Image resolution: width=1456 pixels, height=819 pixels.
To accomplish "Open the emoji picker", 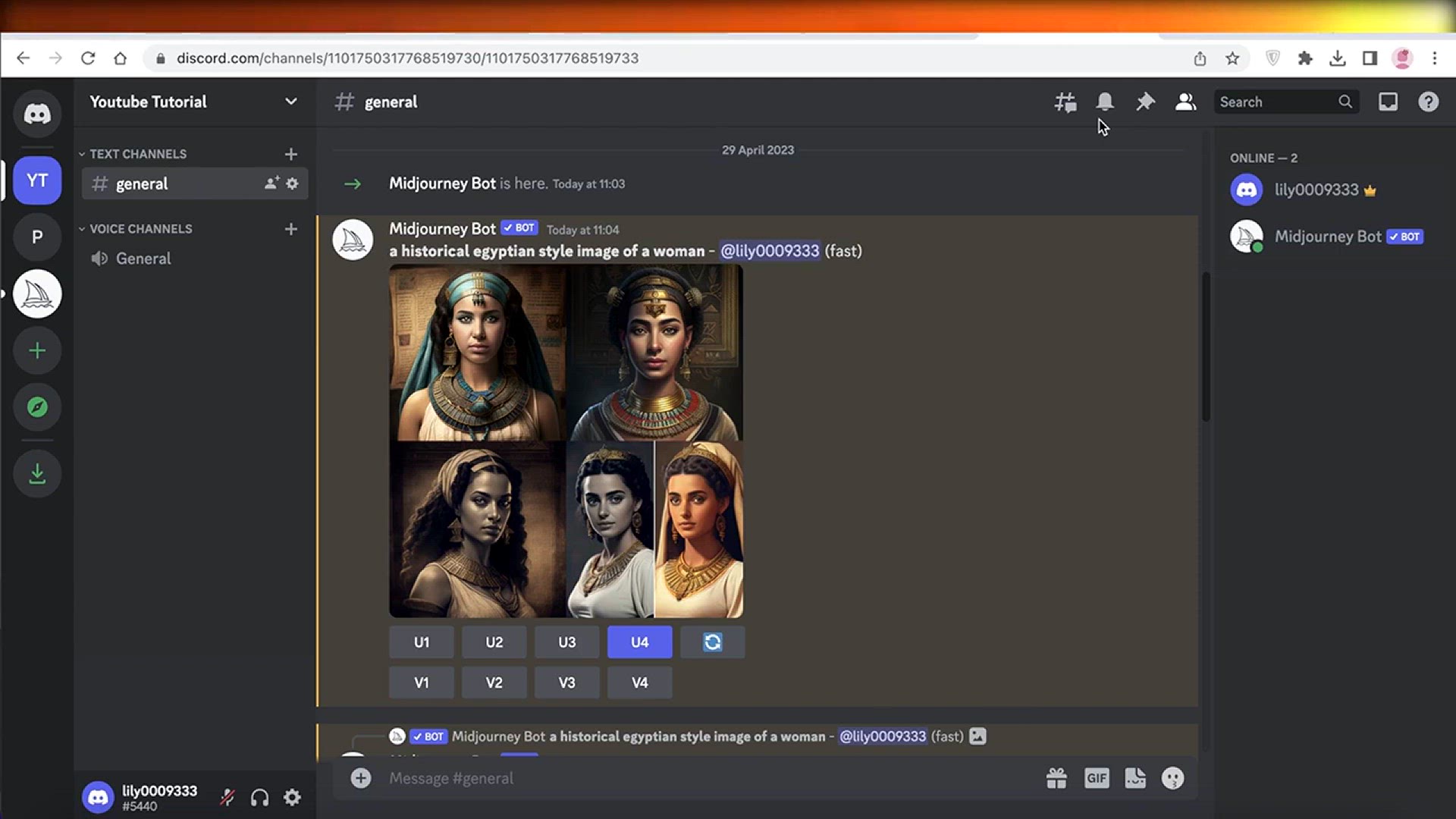I will tap(1173, 778).
